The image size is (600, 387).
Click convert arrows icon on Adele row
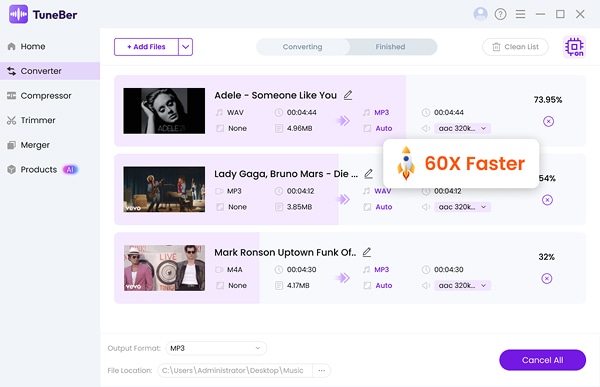point(343,121)
